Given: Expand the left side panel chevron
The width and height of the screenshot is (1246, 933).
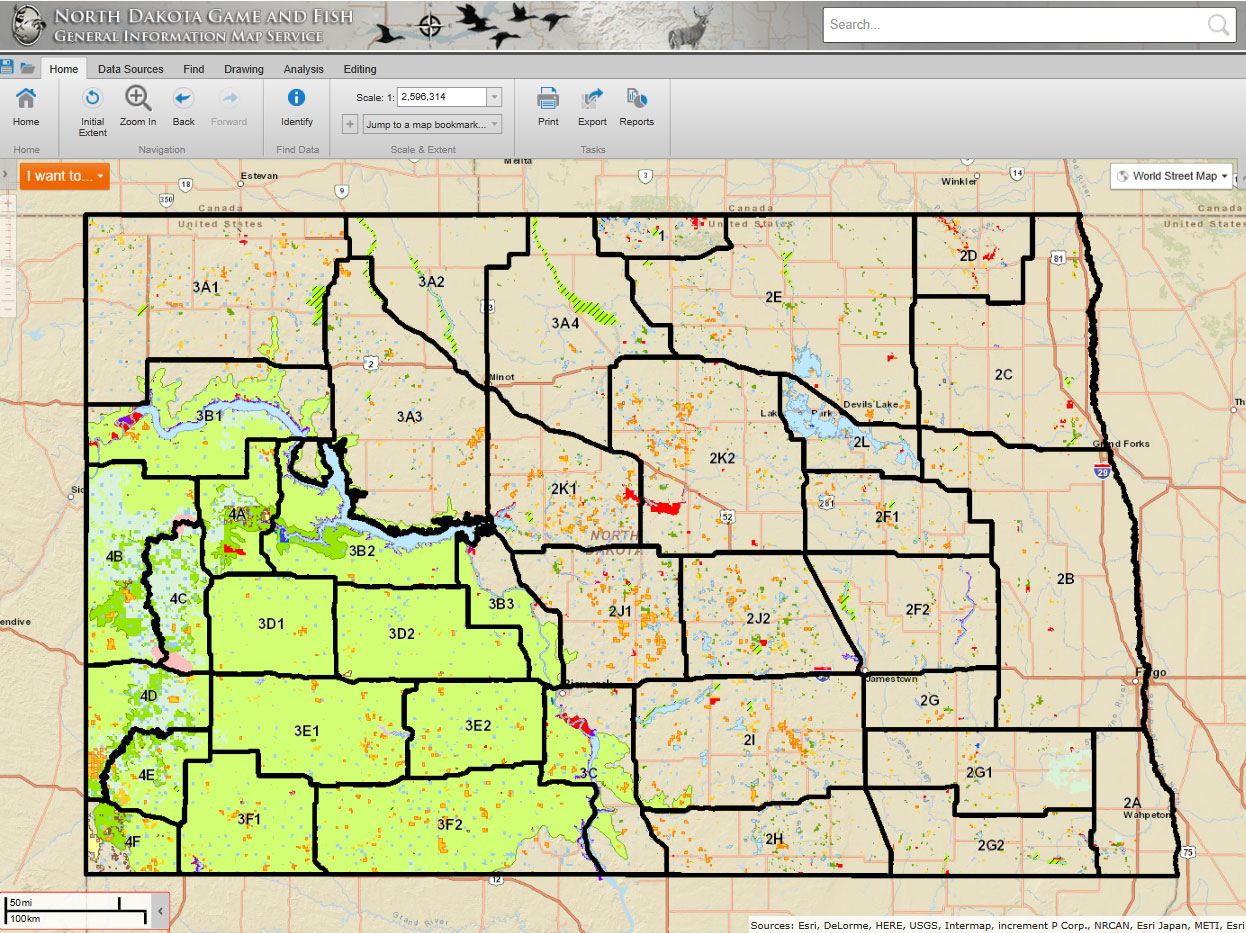Looking at the screenshot, I should point(7,174).
